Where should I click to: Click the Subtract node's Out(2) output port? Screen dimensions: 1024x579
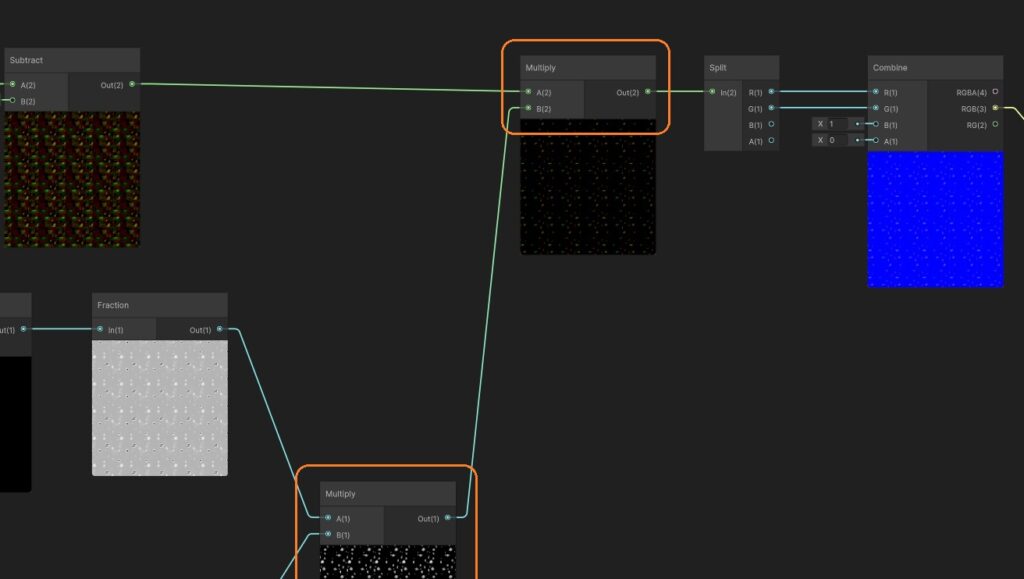click(132, 84)
